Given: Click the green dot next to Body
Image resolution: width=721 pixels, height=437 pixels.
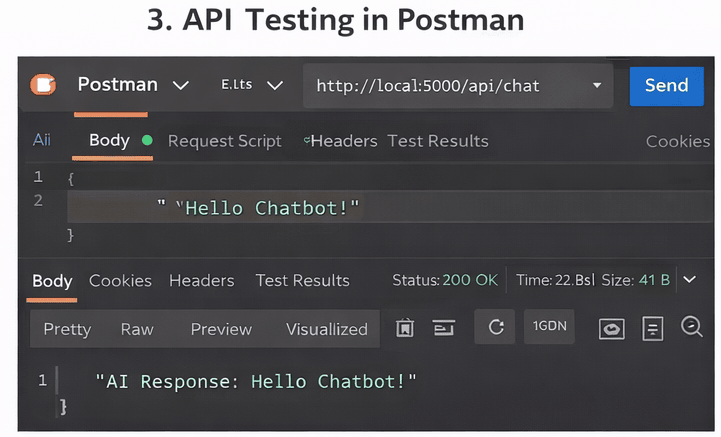Looking at the screenshot, I should click(147, 140).
